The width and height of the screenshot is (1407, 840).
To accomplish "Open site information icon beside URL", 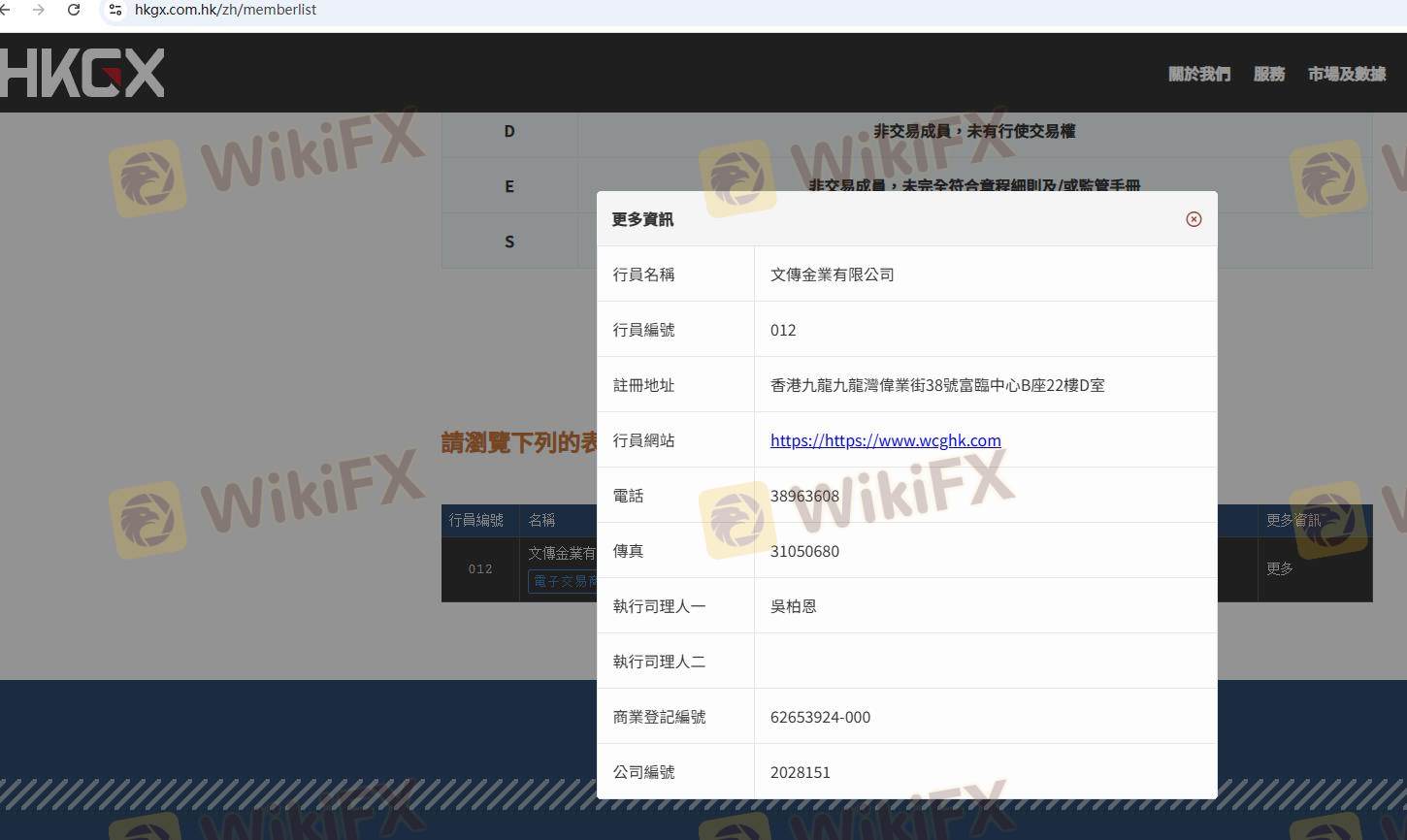I will pyautogui.click(x=115, y=10).
